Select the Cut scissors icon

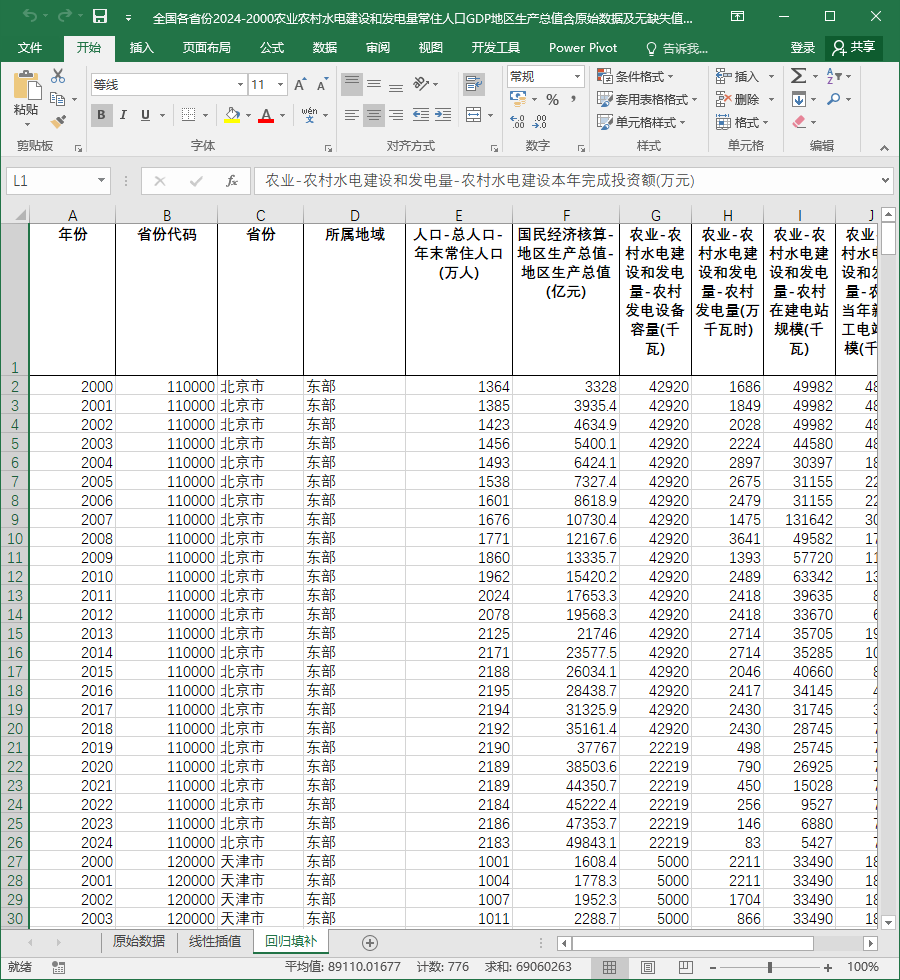(58, 76)
